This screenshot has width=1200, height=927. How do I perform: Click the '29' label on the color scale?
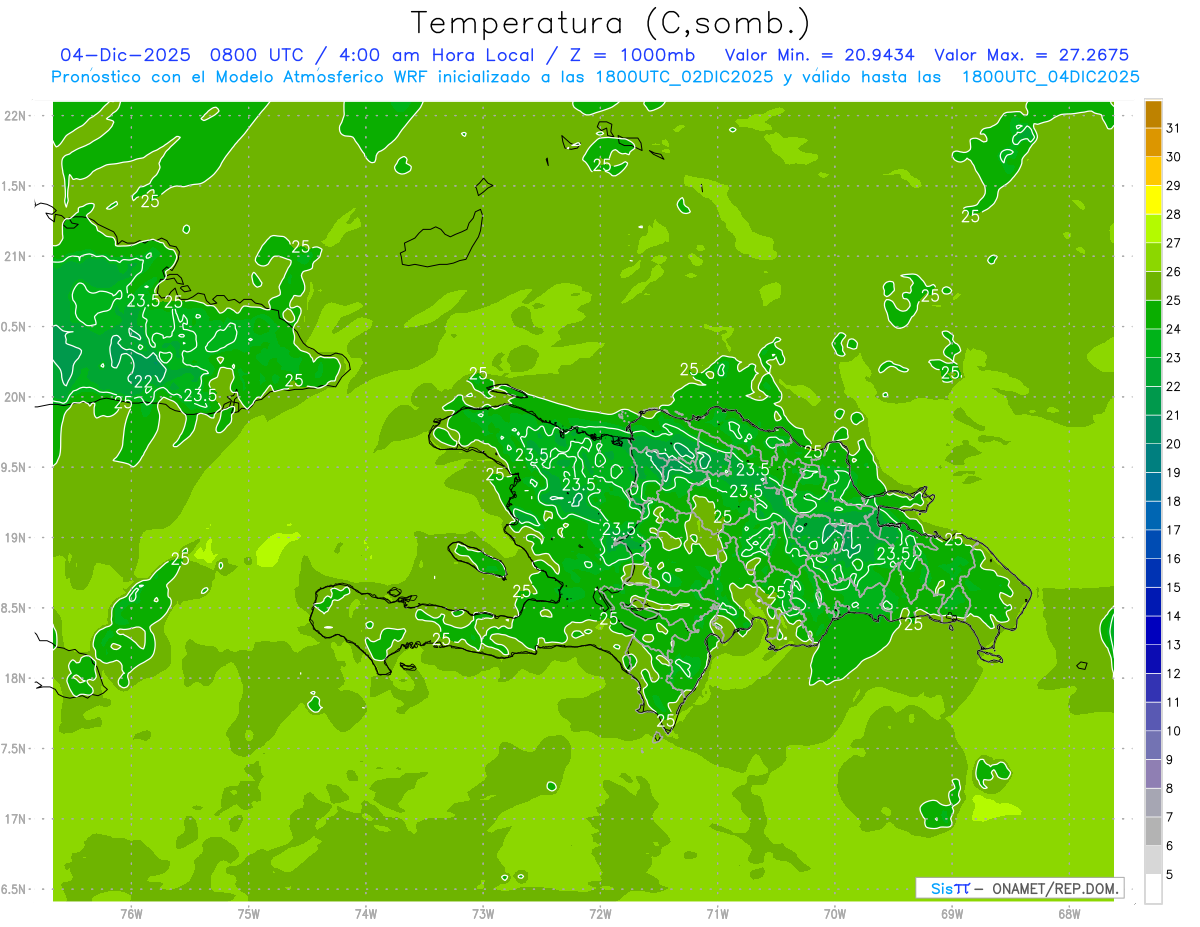click(x=1174, y=185)
